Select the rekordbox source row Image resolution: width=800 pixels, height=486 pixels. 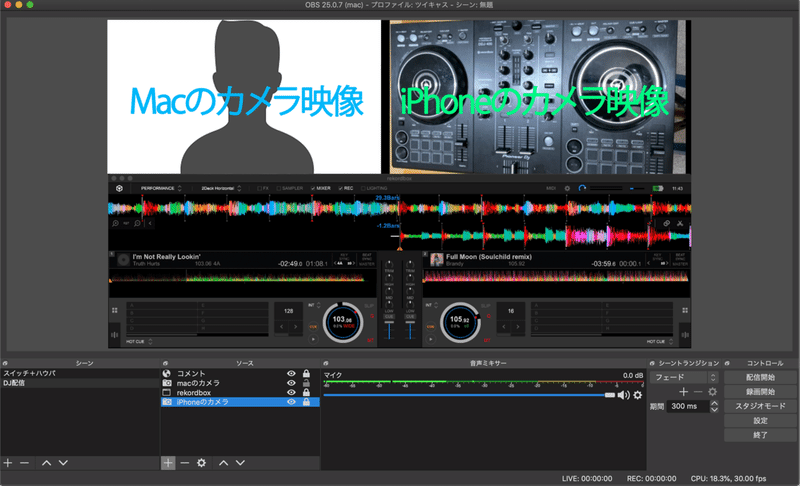click(240, 393)
